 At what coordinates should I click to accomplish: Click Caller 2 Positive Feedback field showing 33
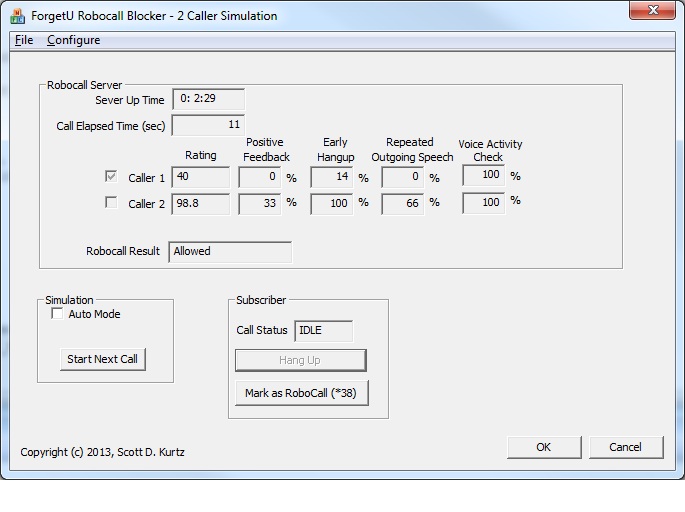tap(259, 204)
